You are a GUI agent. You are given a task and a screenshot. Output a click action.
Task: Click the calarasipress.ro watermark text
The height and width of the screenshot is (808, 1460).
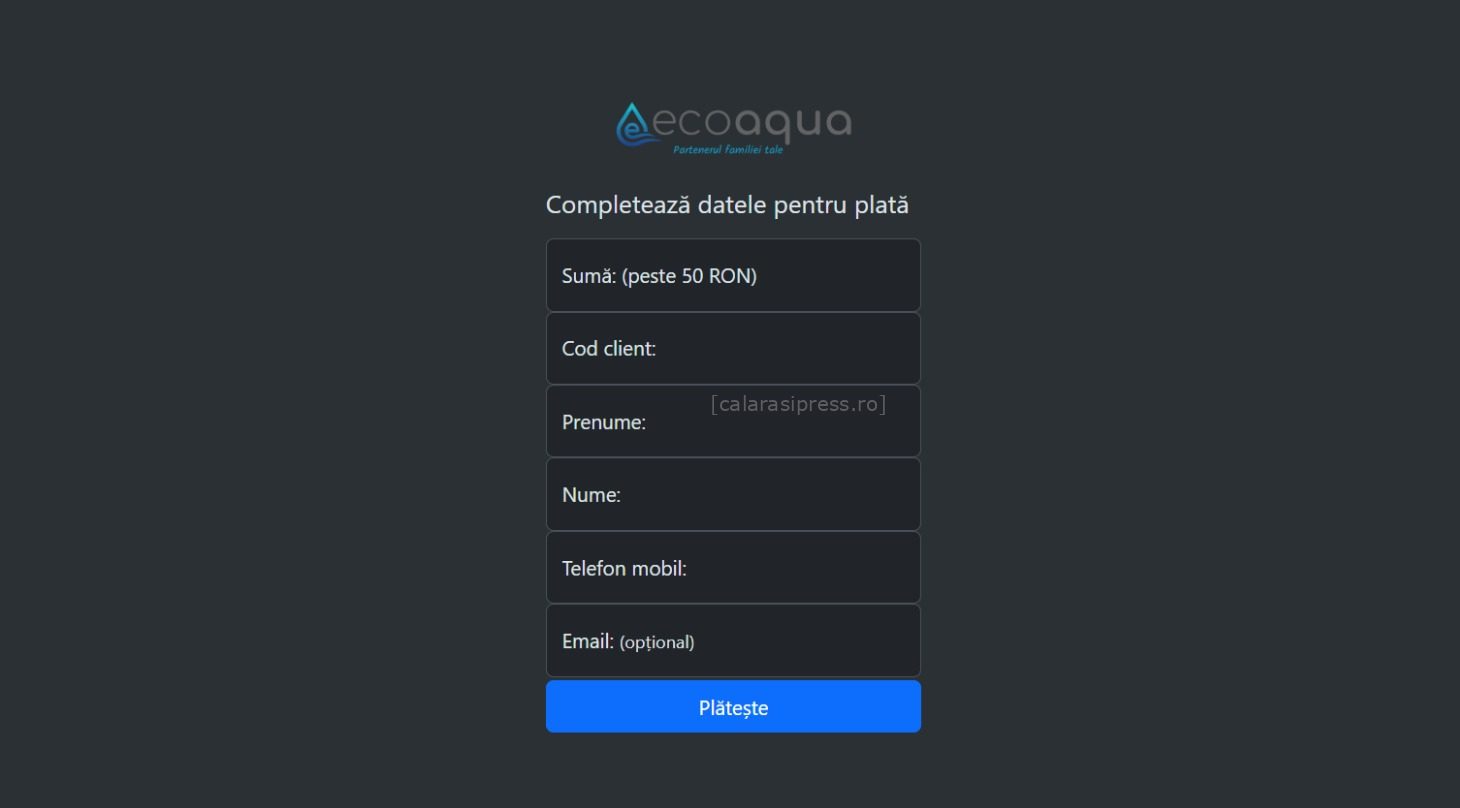[798, 404]
